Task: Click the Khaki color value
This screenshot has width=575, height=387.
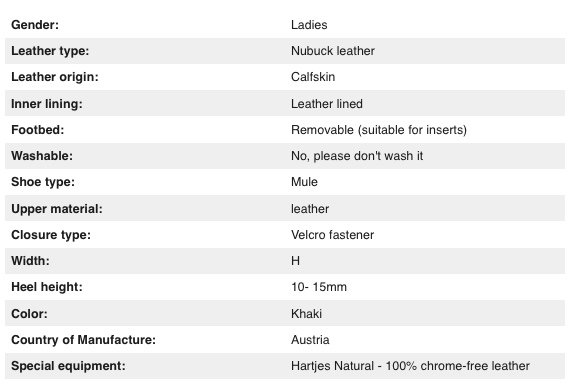Action: tap(306, 314)
